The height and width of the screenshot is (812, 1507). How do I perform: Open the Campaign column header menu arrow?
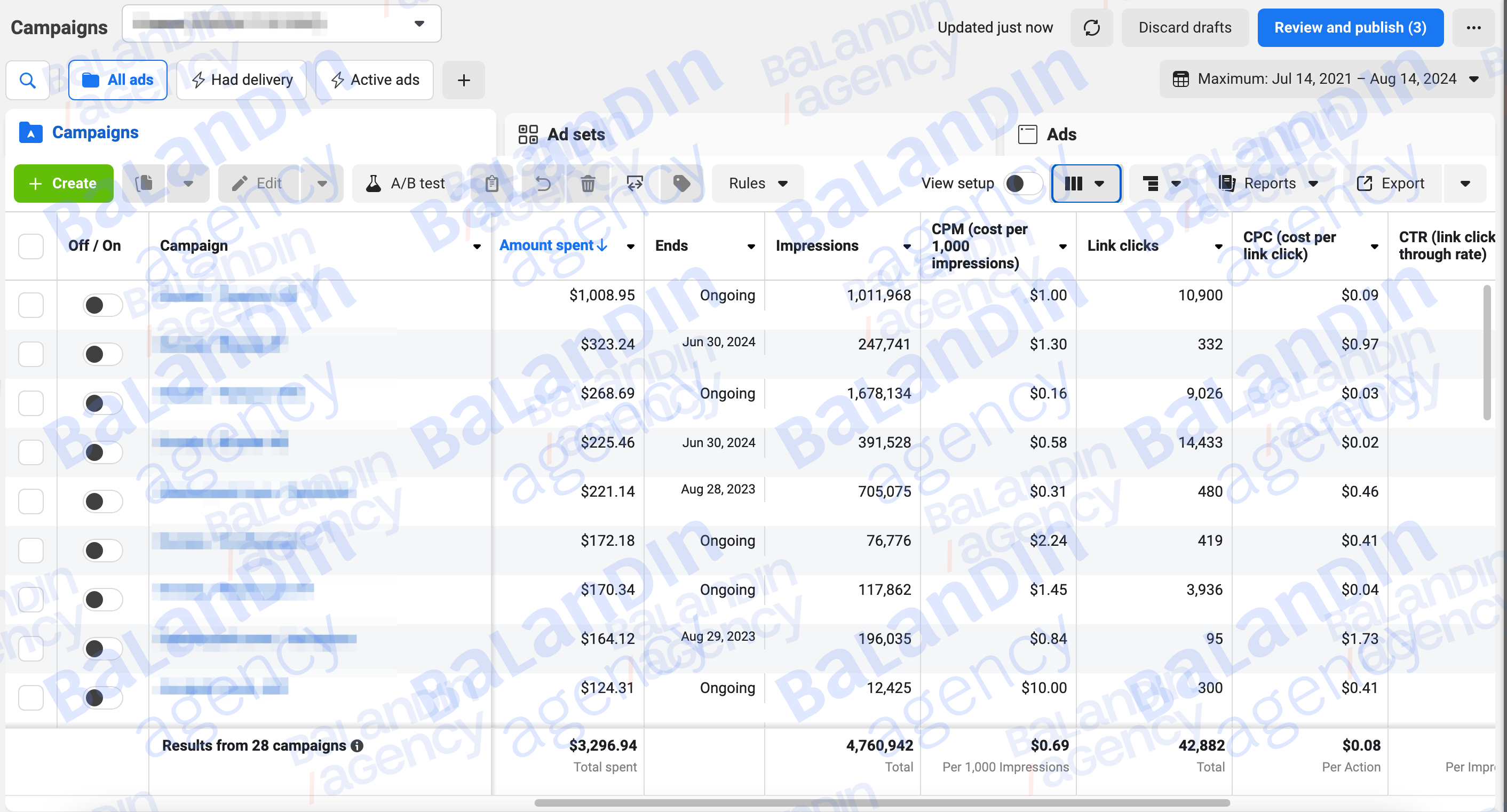[x=477, y=246]
